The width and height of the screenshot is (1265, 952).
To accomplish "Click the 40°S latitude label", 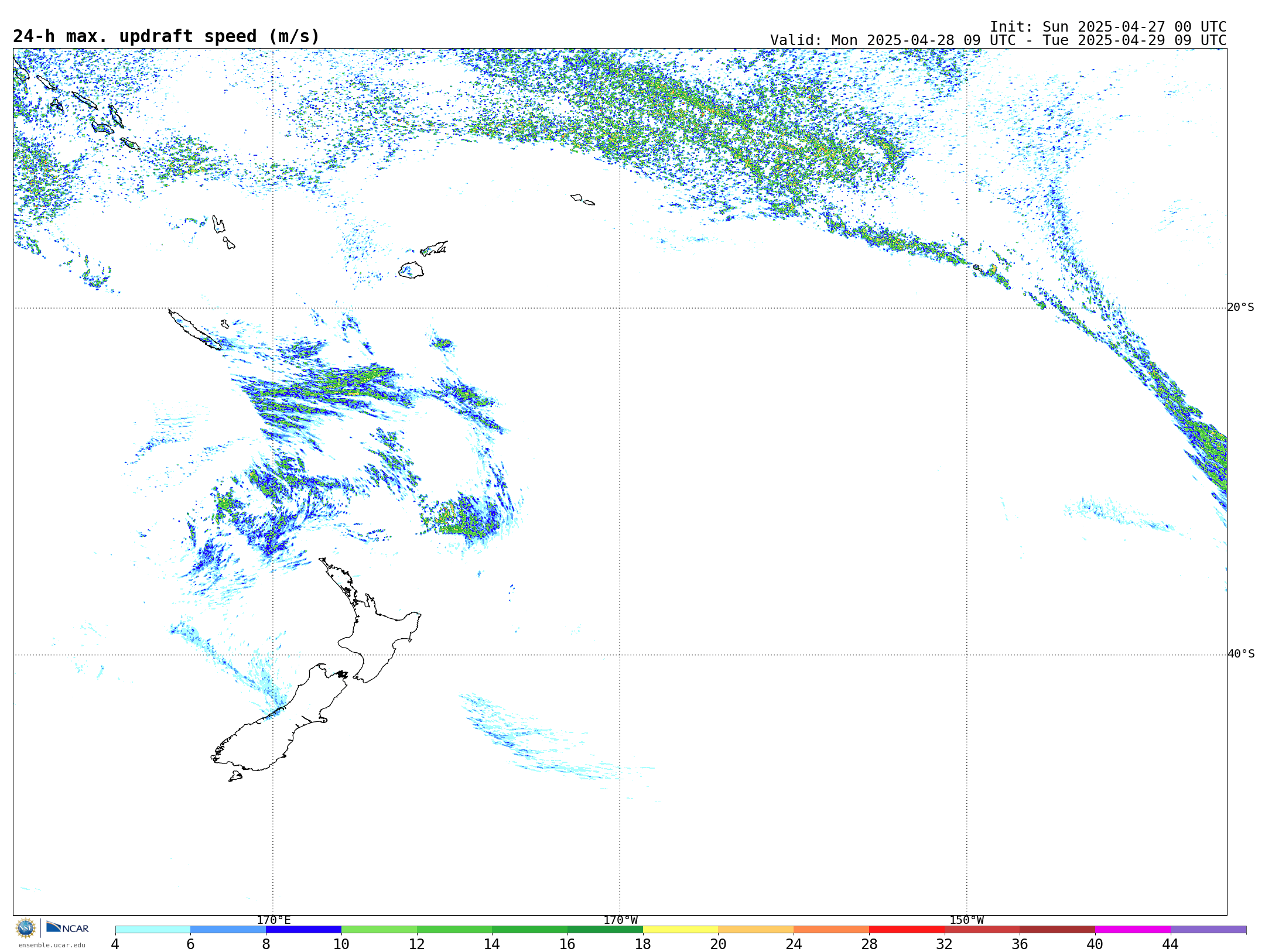I will pyautogui.click(x=1241, y=654).
